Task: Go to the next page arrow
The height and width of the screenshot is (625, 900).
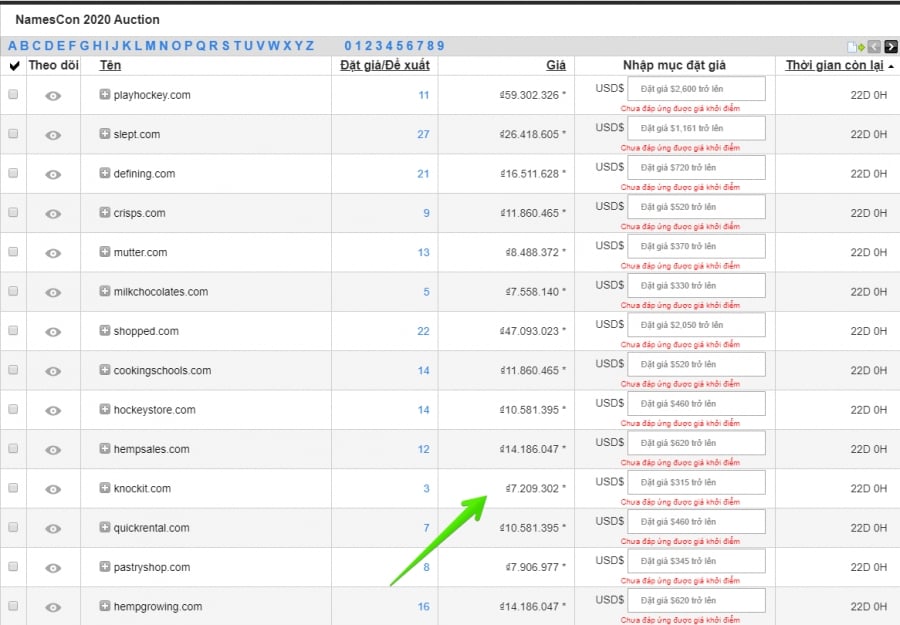Action: (889, 46)
